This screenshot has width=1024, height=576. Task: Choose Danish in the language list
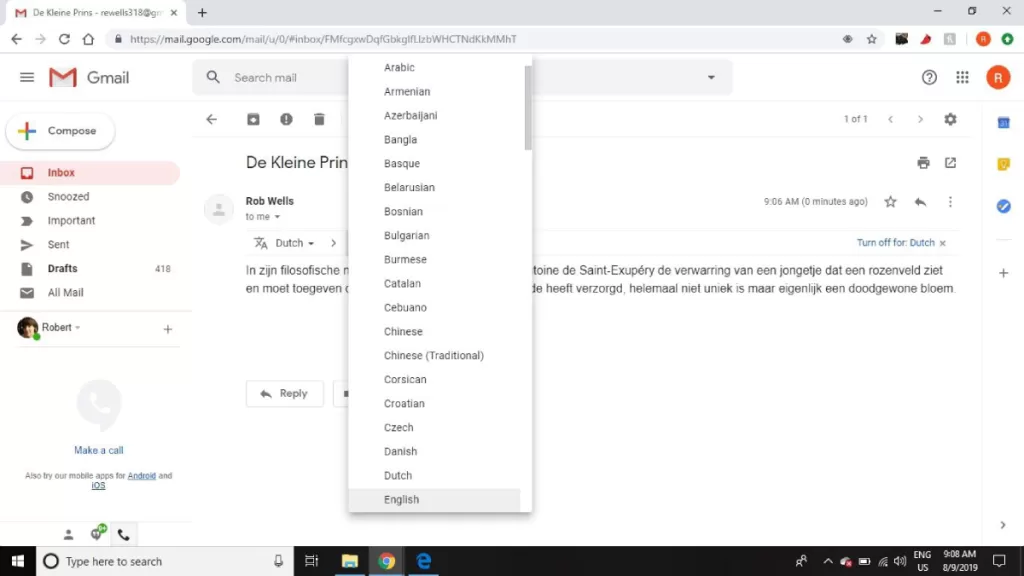(x=400, y=451)
